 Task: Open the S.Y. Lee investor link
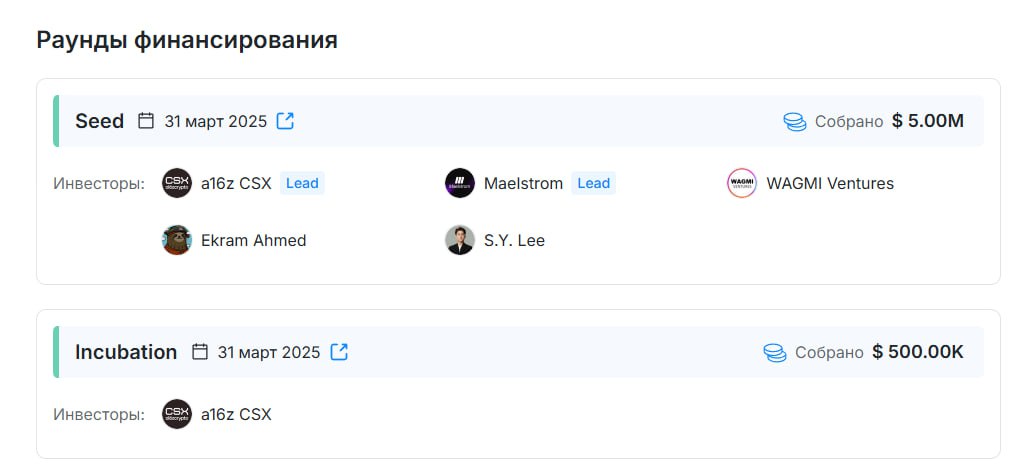514,241
